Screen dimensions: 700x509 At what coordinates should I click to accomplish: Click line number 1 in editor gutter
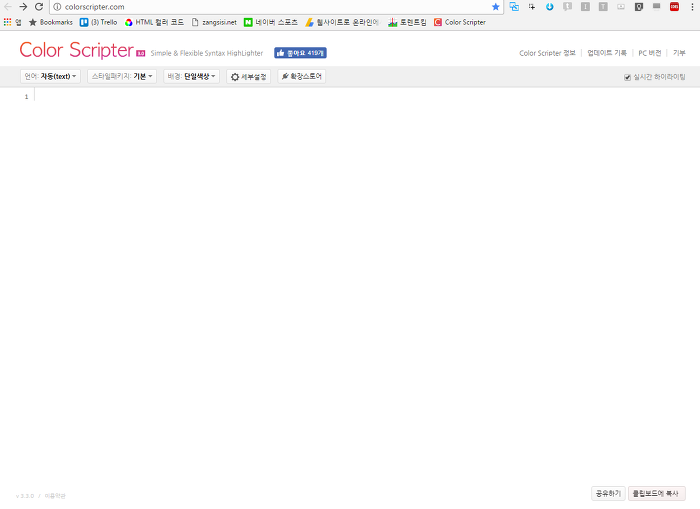(26, 96)
